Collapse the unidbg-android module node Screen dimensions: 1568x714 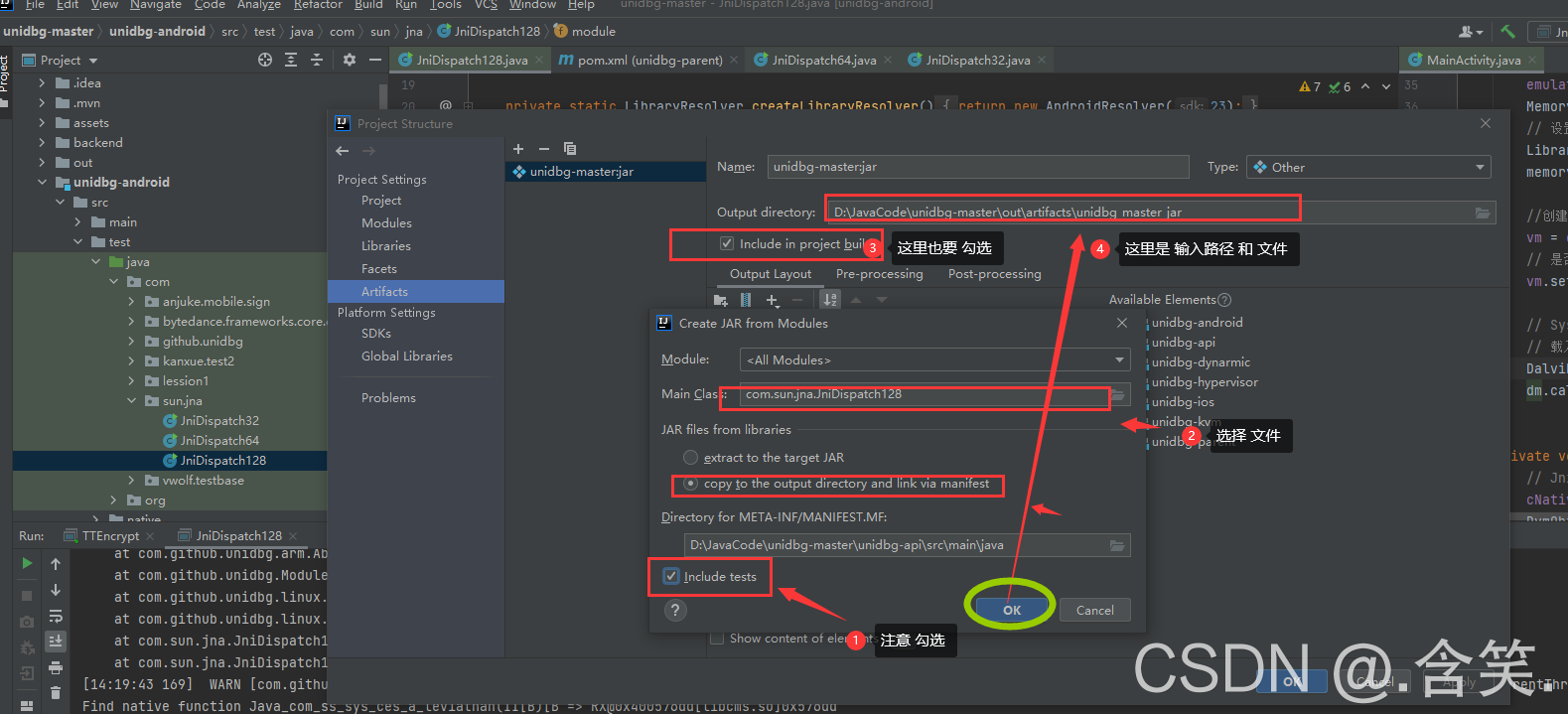point(42,183)
